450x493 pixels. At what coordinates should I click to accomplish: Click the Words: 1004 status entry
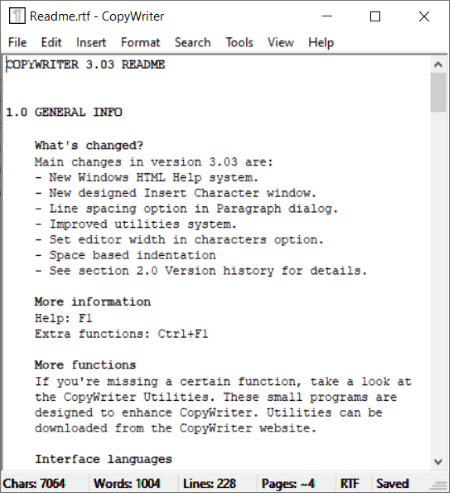pos(127,483)
